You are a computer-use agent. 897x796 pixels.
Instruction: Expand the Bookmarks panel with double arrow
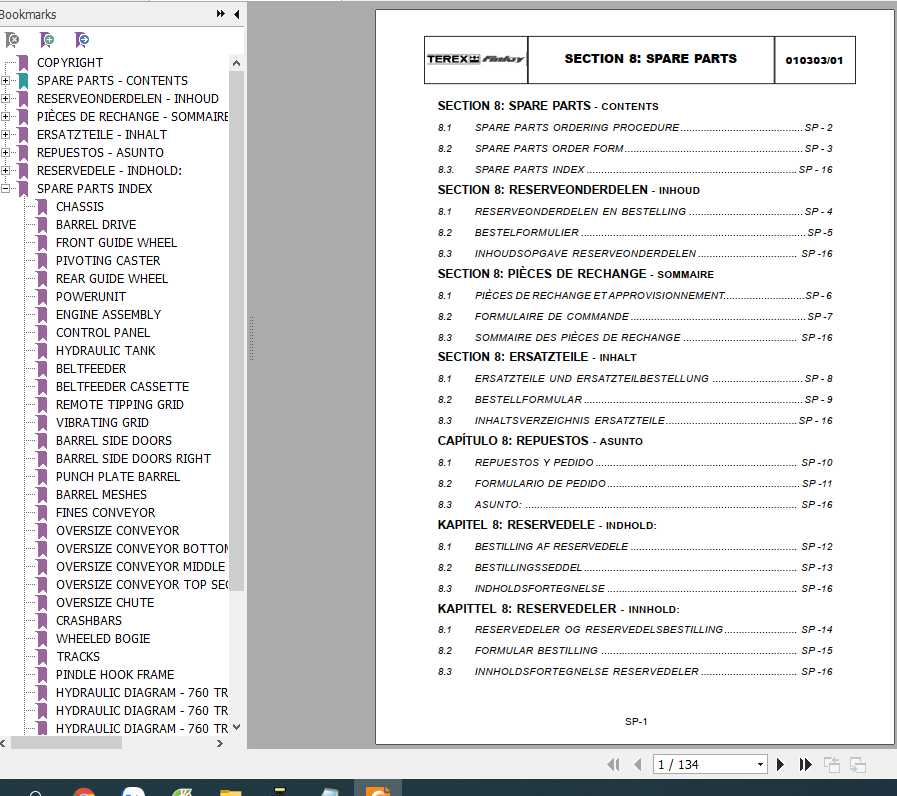221,14
